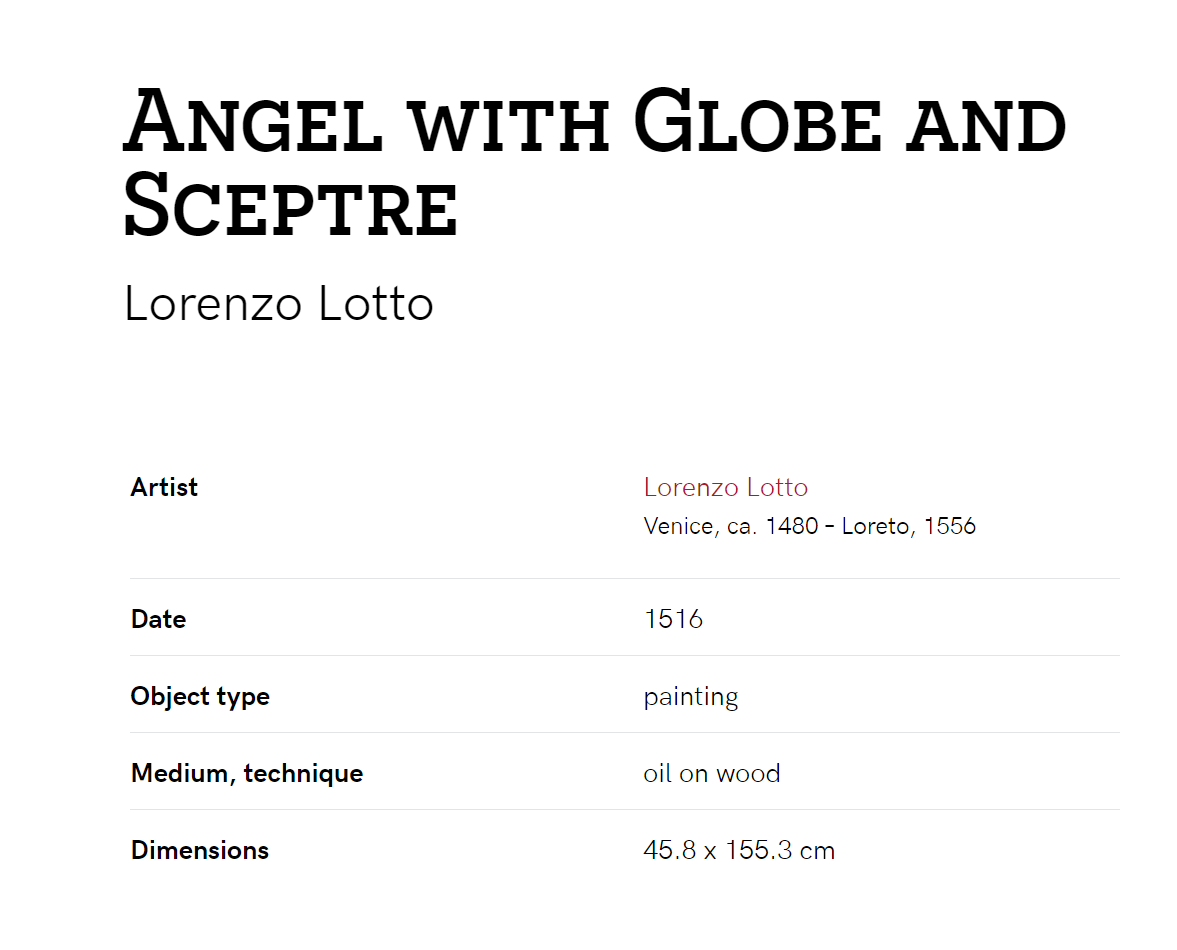Click the Medium, technique label
The image size is (1177, 950).
tap(247, 774)
